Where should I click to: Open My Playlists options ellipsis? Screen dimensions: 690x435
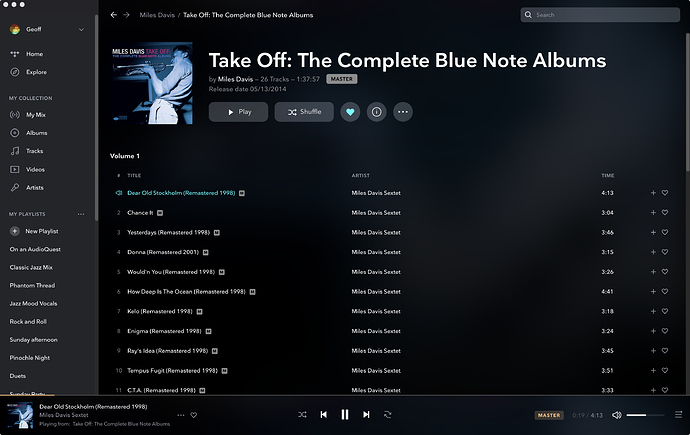click(81, 214)
